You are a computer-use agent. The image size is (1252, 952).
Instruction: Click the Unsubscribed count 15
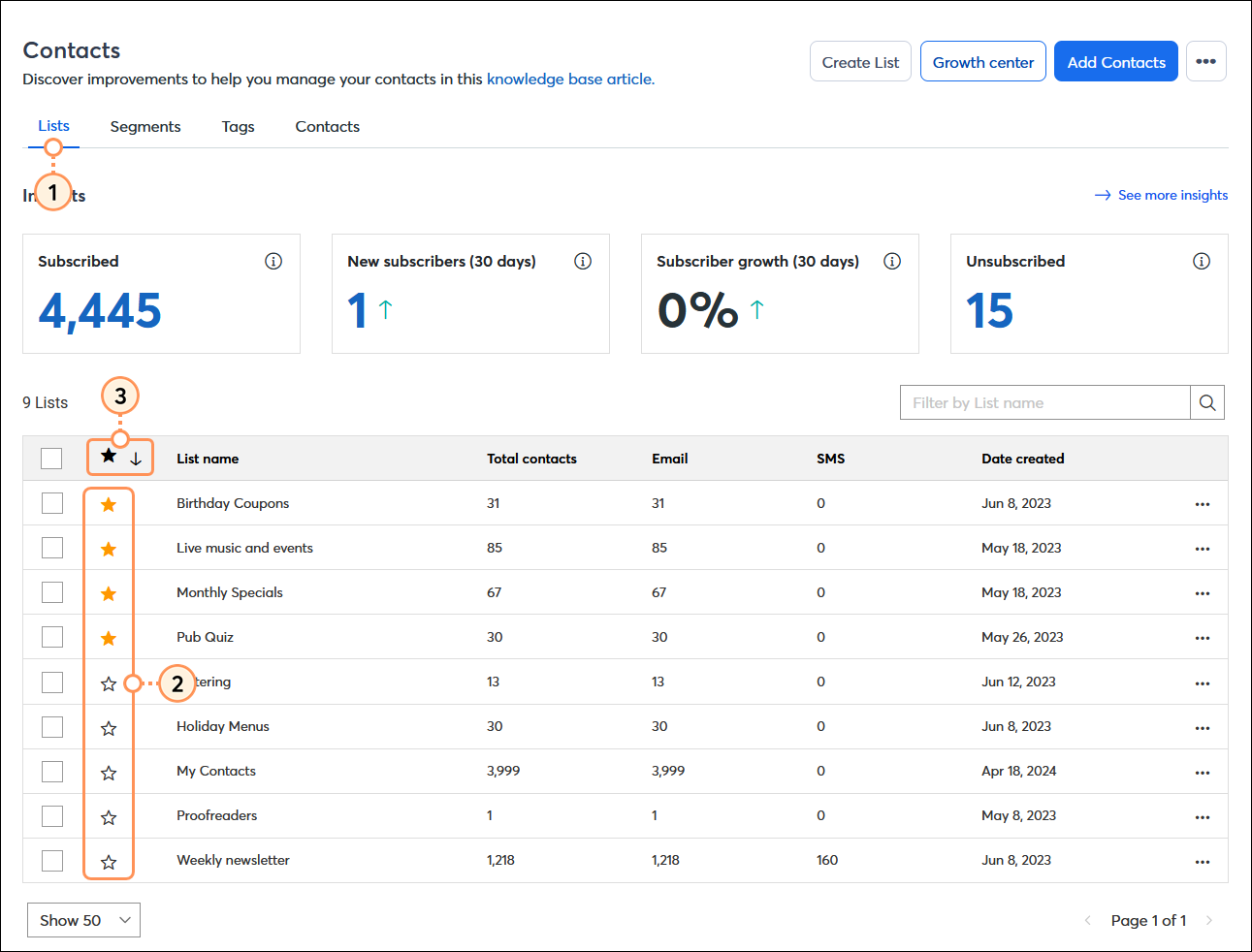989,311
